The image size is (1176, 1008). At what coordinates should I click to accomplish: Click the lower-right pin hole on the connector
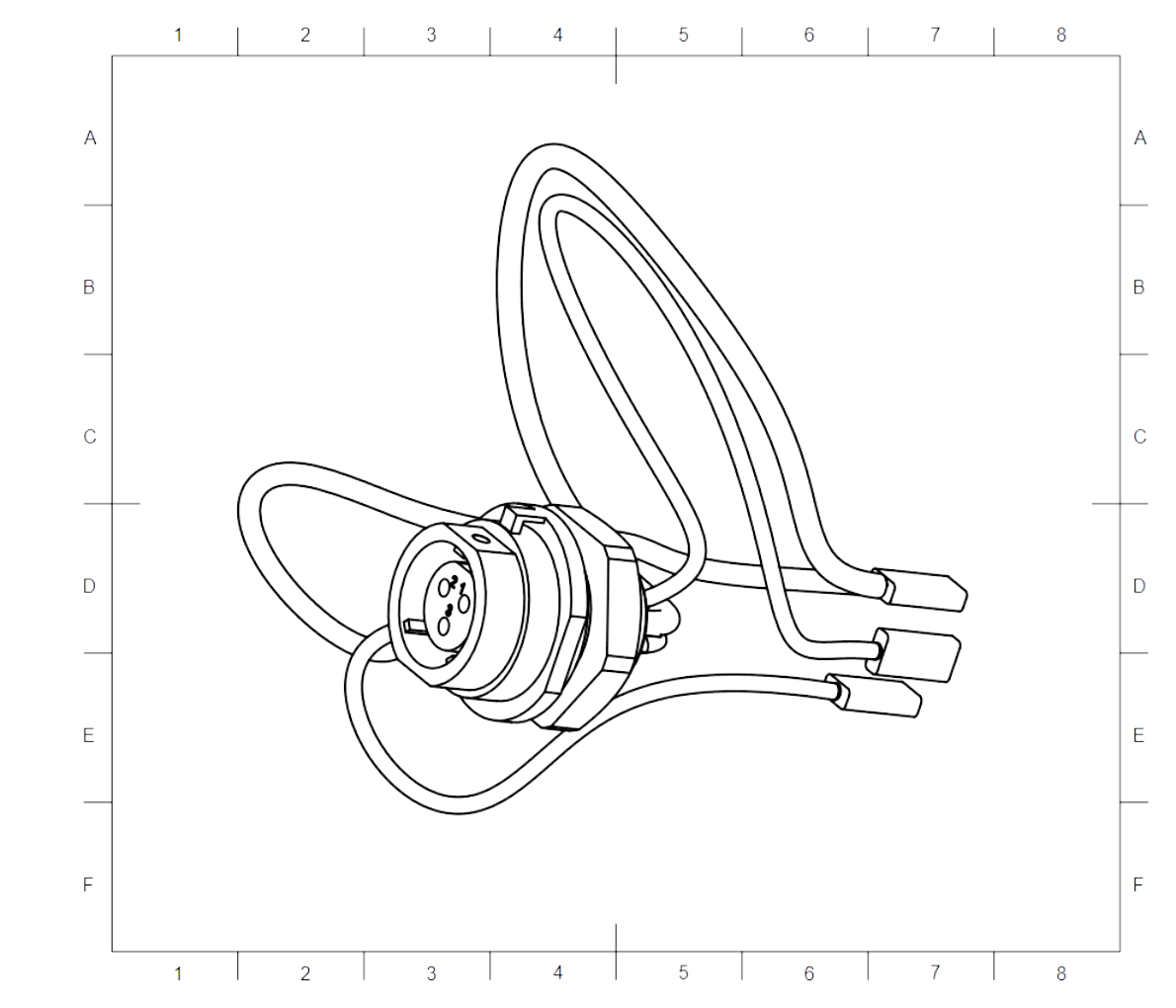(x=463, y=602)
